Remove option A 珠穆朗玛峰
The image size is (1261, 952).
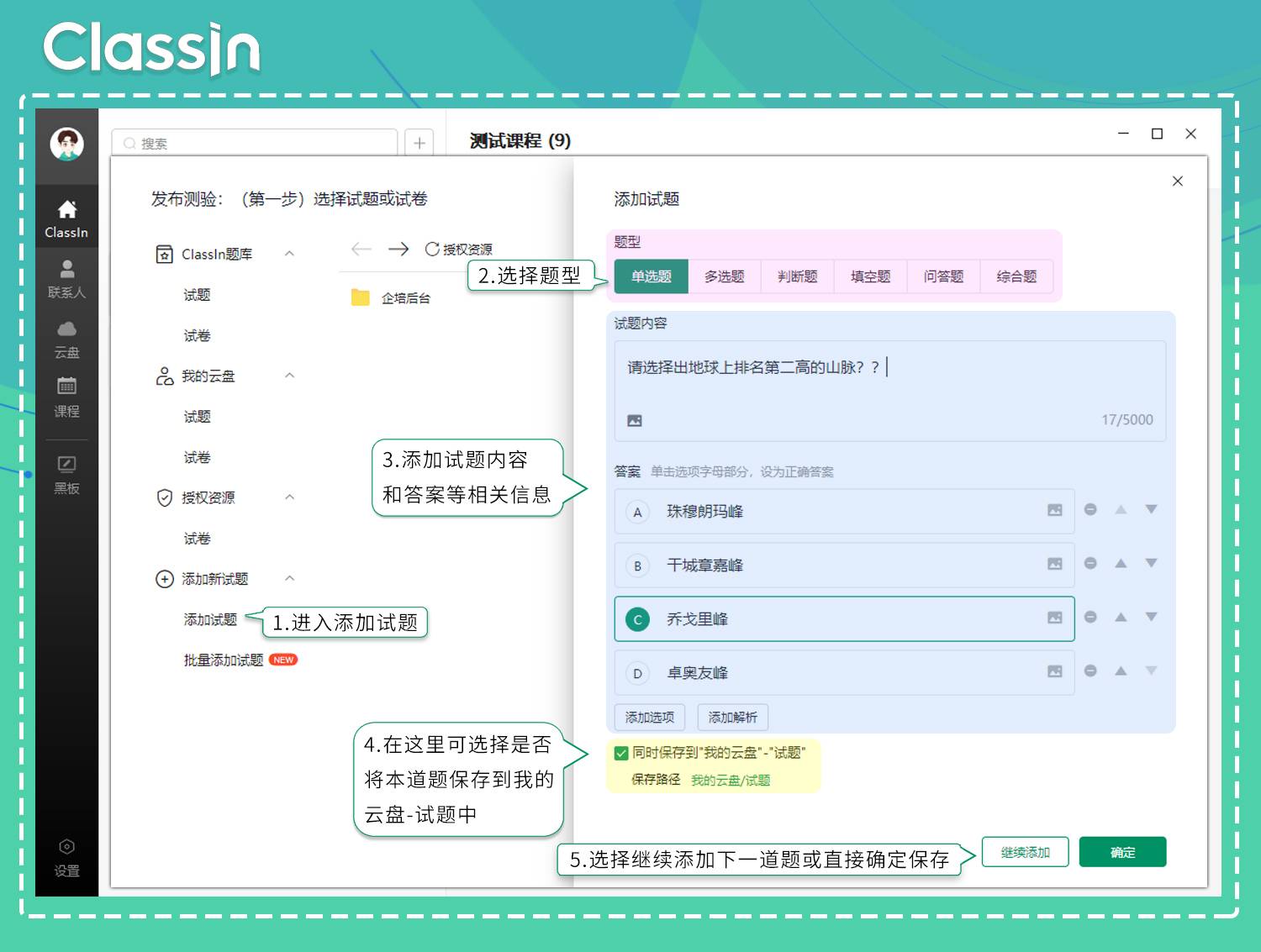(x=1090, y=509)
